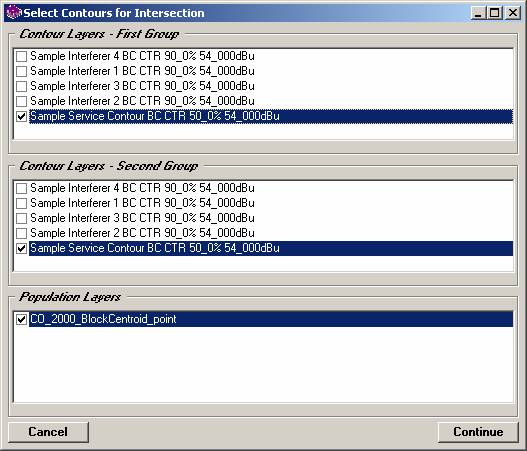
Task: Enable Sample Interferer 1 in Second Group
Action: coord(22,203)
